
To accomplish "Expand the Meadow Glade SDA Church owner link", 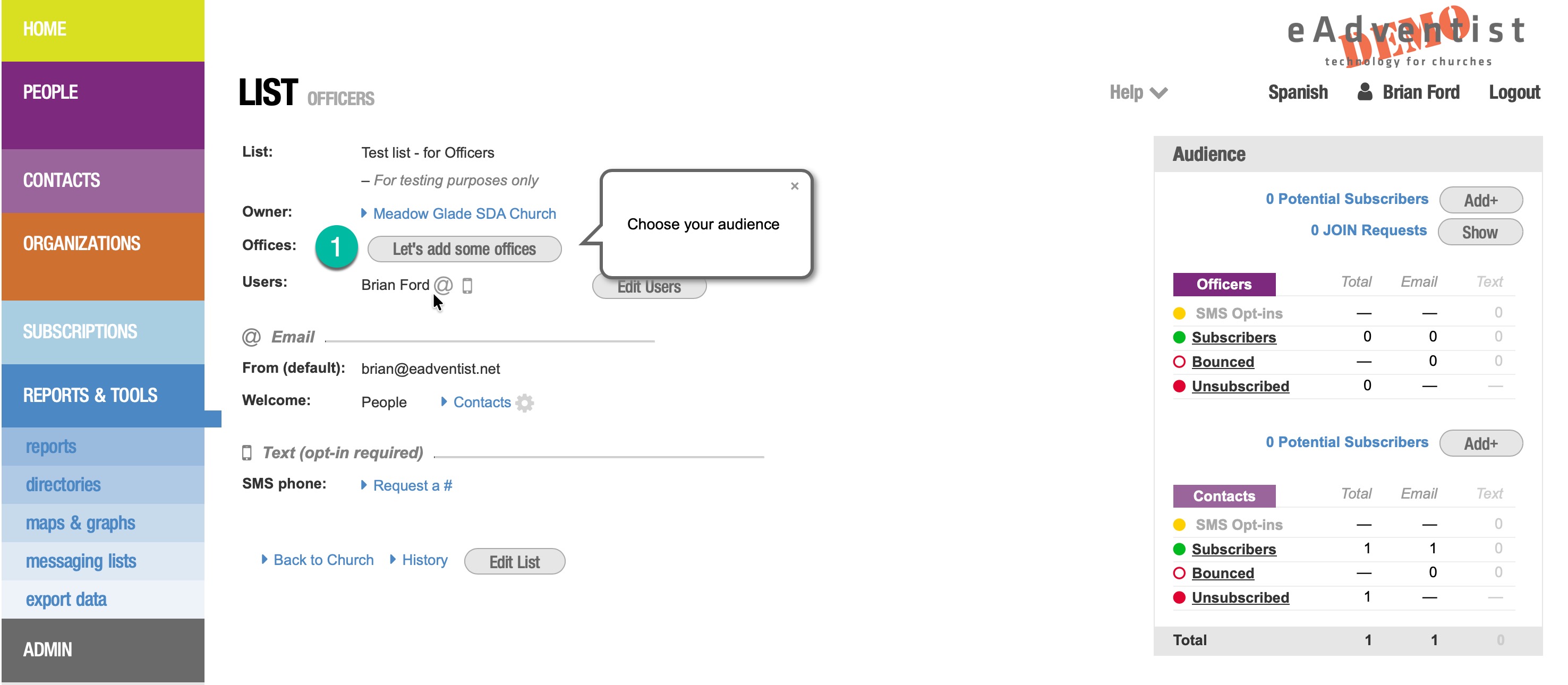I will point(463,213).
